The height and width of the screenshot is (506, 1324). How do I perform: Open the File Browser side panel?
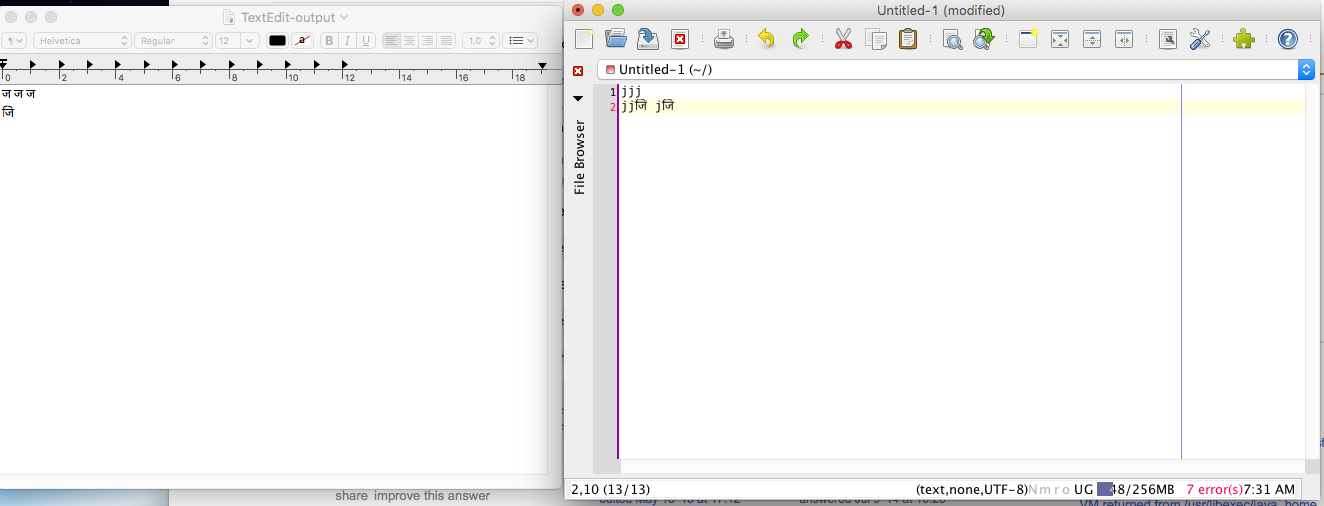pos(579,156)
